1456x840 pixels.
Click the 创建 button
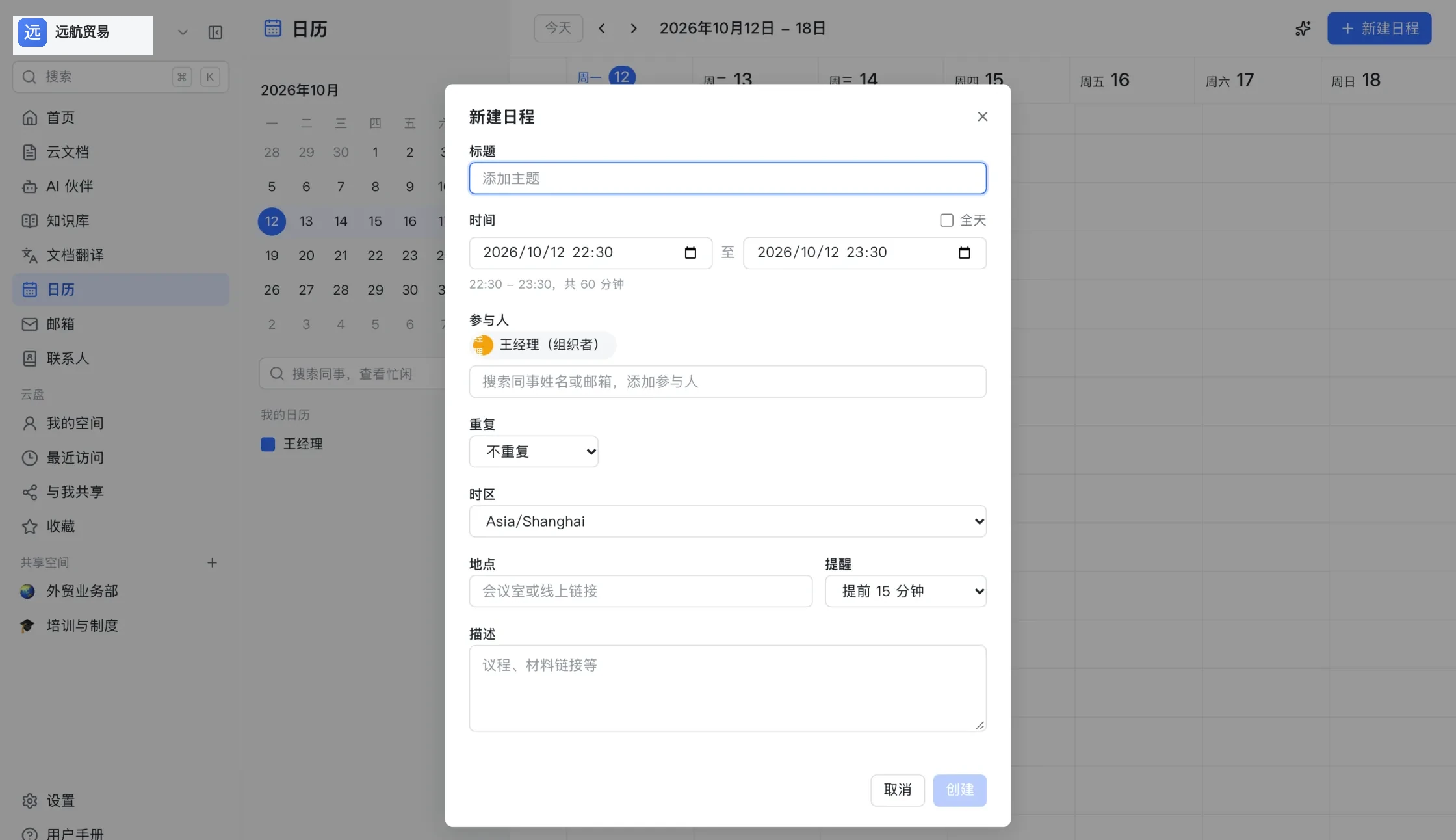(x=960, y=791)
